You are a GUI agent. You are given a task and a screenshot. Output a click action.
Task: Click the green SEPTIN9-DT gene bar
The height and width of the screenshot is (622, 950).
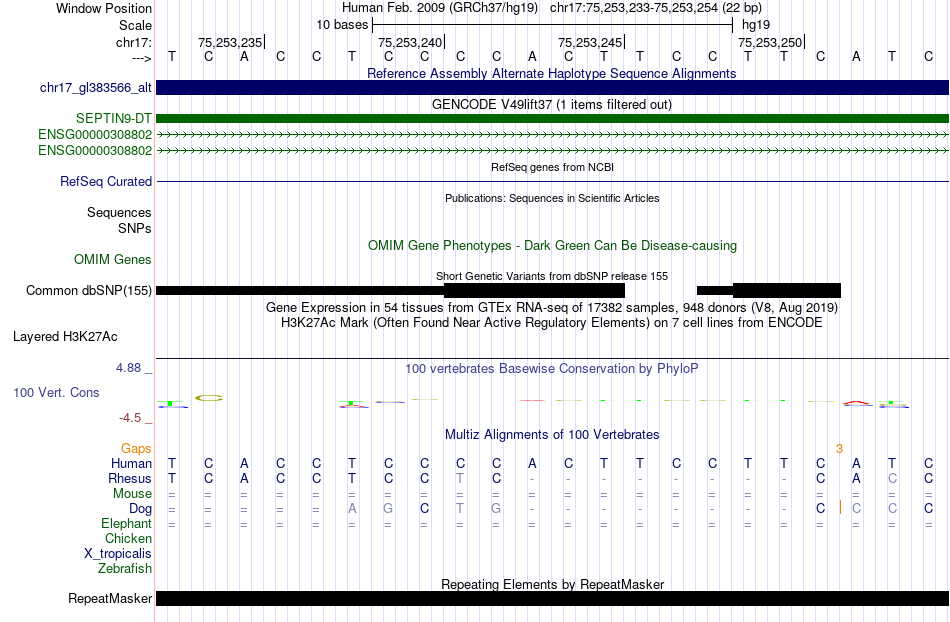(x=552, y=118)
